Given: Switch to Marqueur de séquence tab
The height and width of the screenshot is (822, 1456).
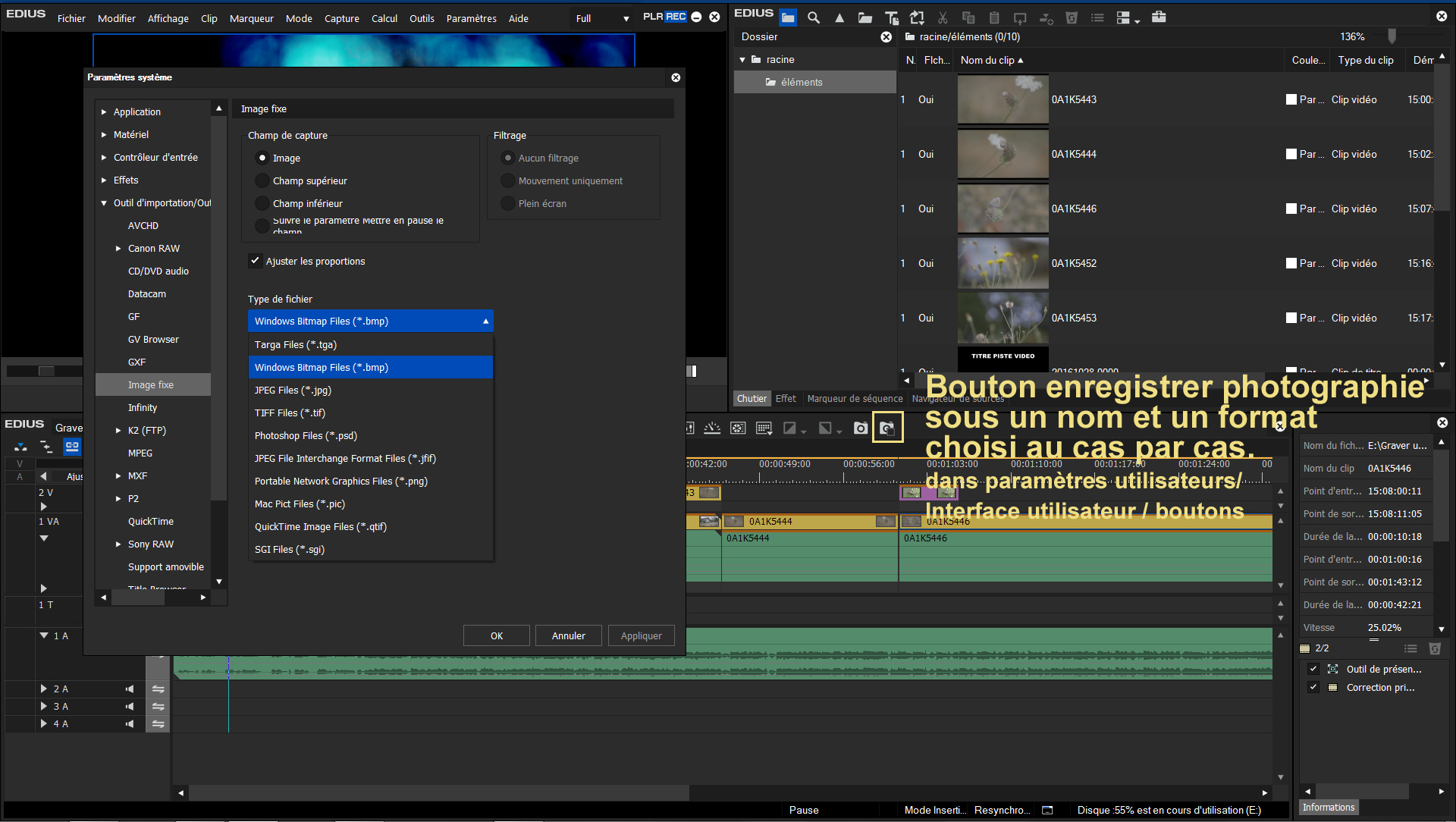Looking at the screenshot, I should (855, 398).
